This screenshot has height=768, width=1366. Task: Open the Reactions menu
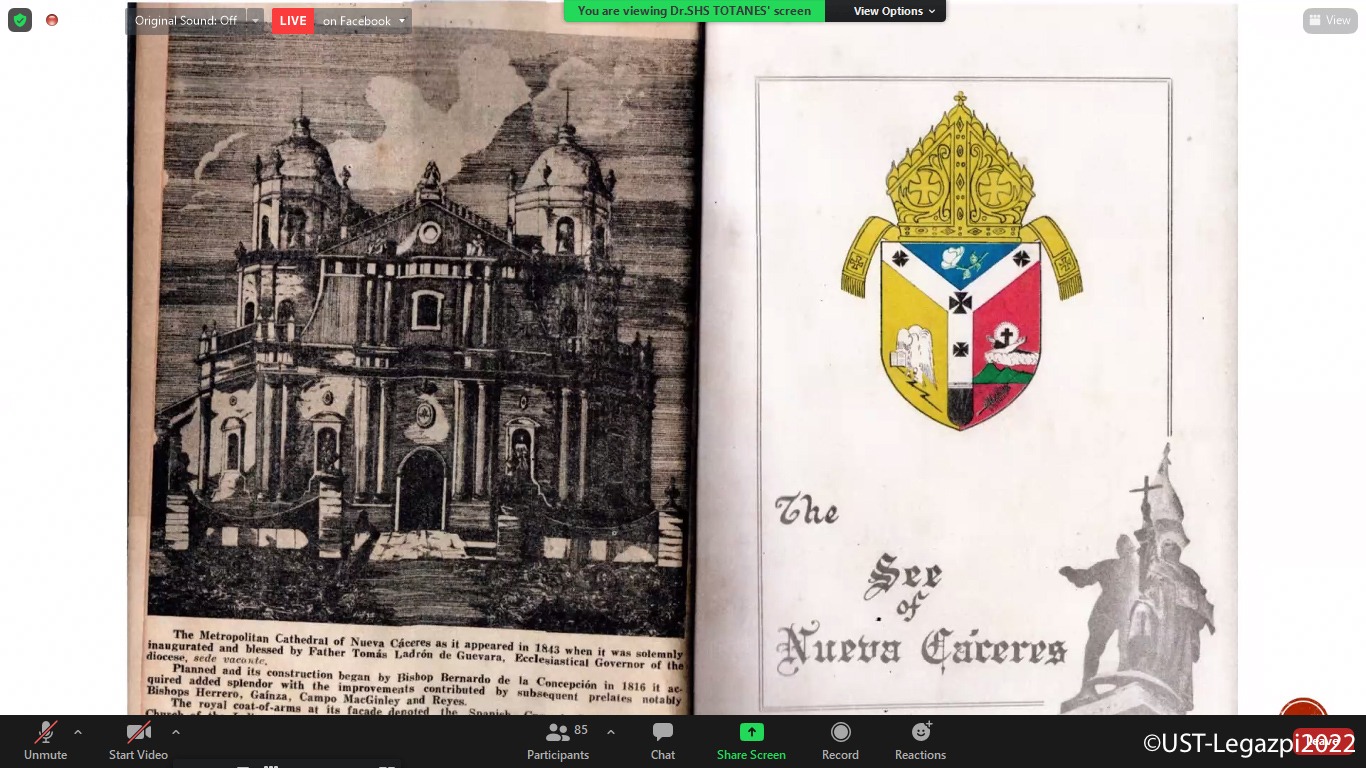[920, 741]
